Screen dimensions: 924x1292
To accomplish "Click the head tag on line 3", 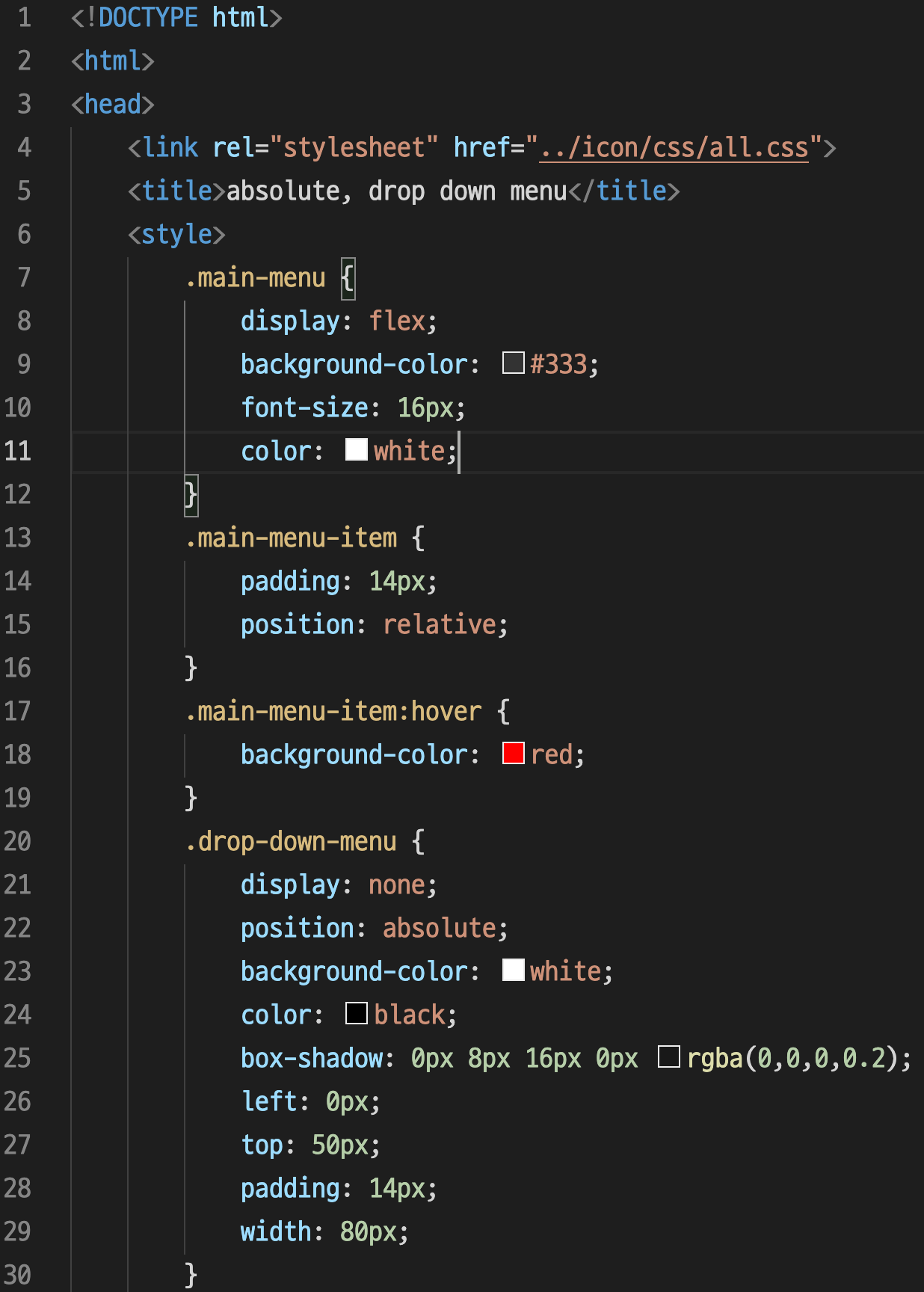I will (x=113, y=104).
